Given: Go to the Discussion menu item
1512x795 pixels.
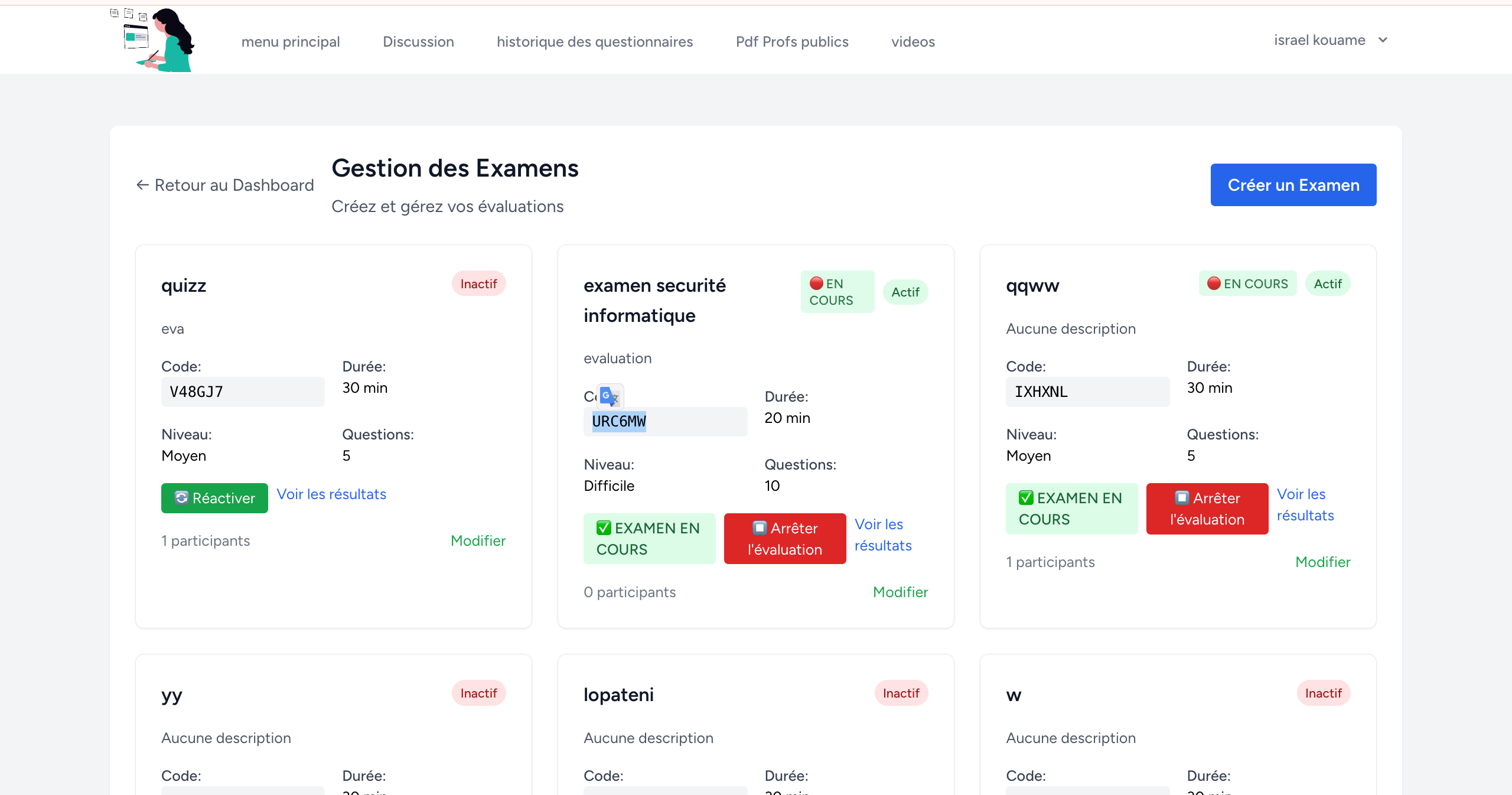Looking at the screenshot, I should point(418,42).
